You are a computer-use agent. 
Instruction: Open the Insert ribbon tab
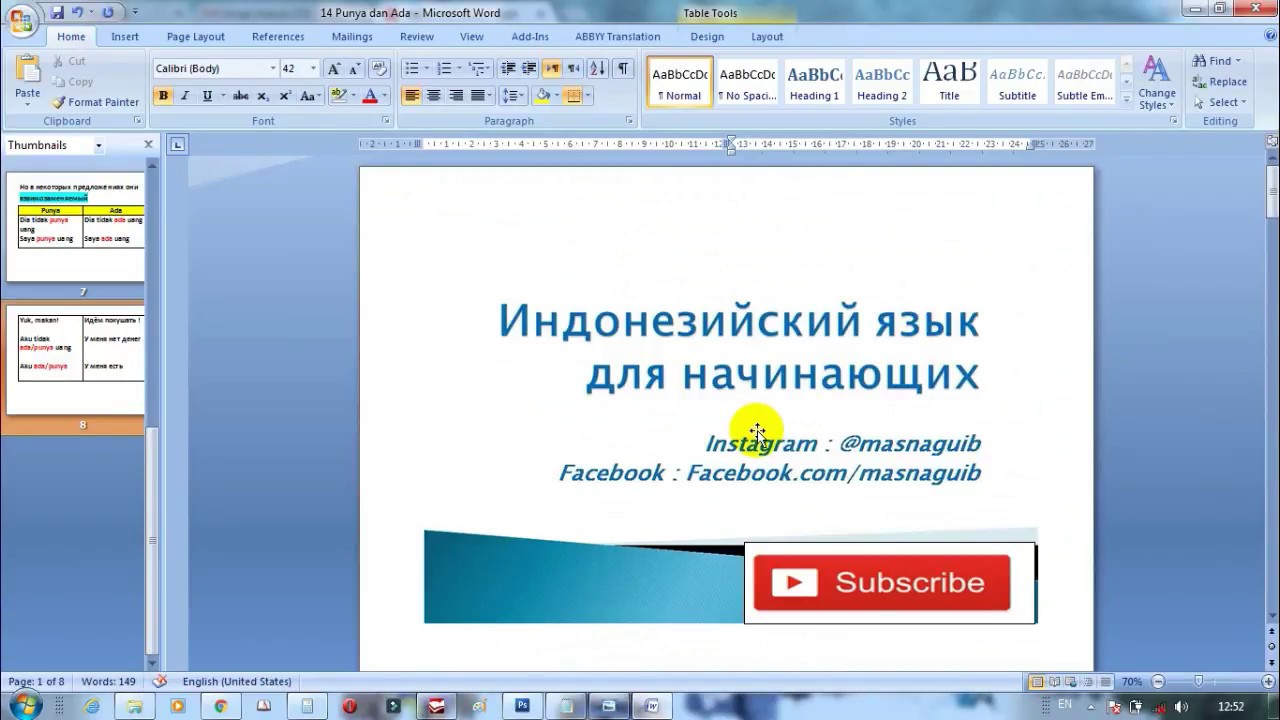125,37
